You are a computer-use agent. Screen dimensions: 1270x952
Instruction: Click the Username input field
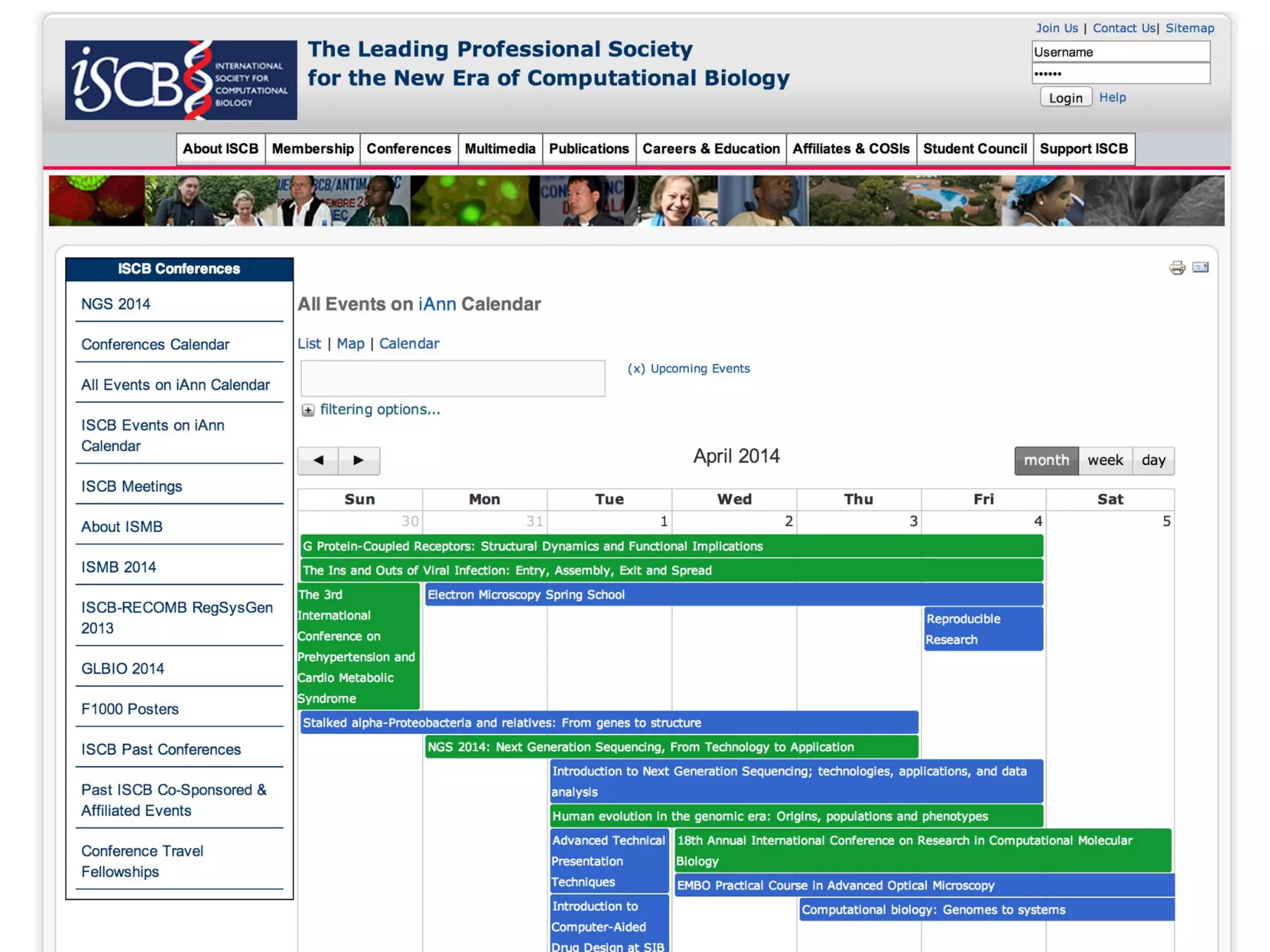point(1120,52)
